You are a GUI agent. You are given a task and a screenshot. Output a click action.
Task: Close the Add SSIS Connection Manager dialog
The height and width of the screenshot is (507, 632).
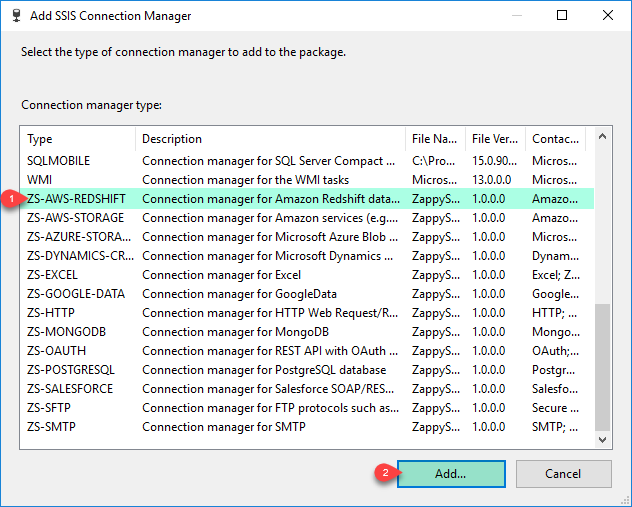608,15
